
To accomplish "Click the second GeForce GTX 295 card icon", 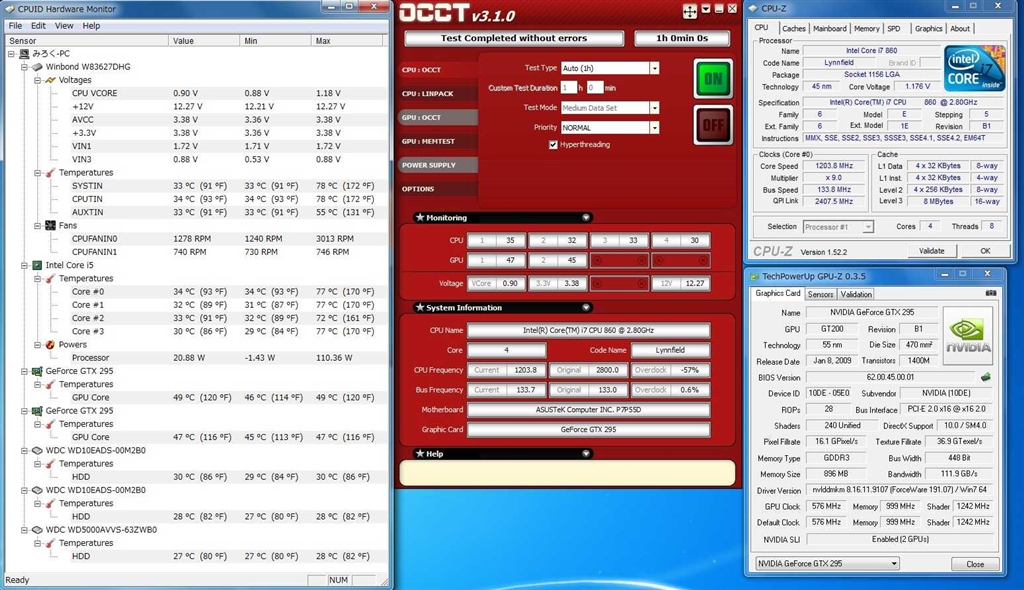I will 37,411.
